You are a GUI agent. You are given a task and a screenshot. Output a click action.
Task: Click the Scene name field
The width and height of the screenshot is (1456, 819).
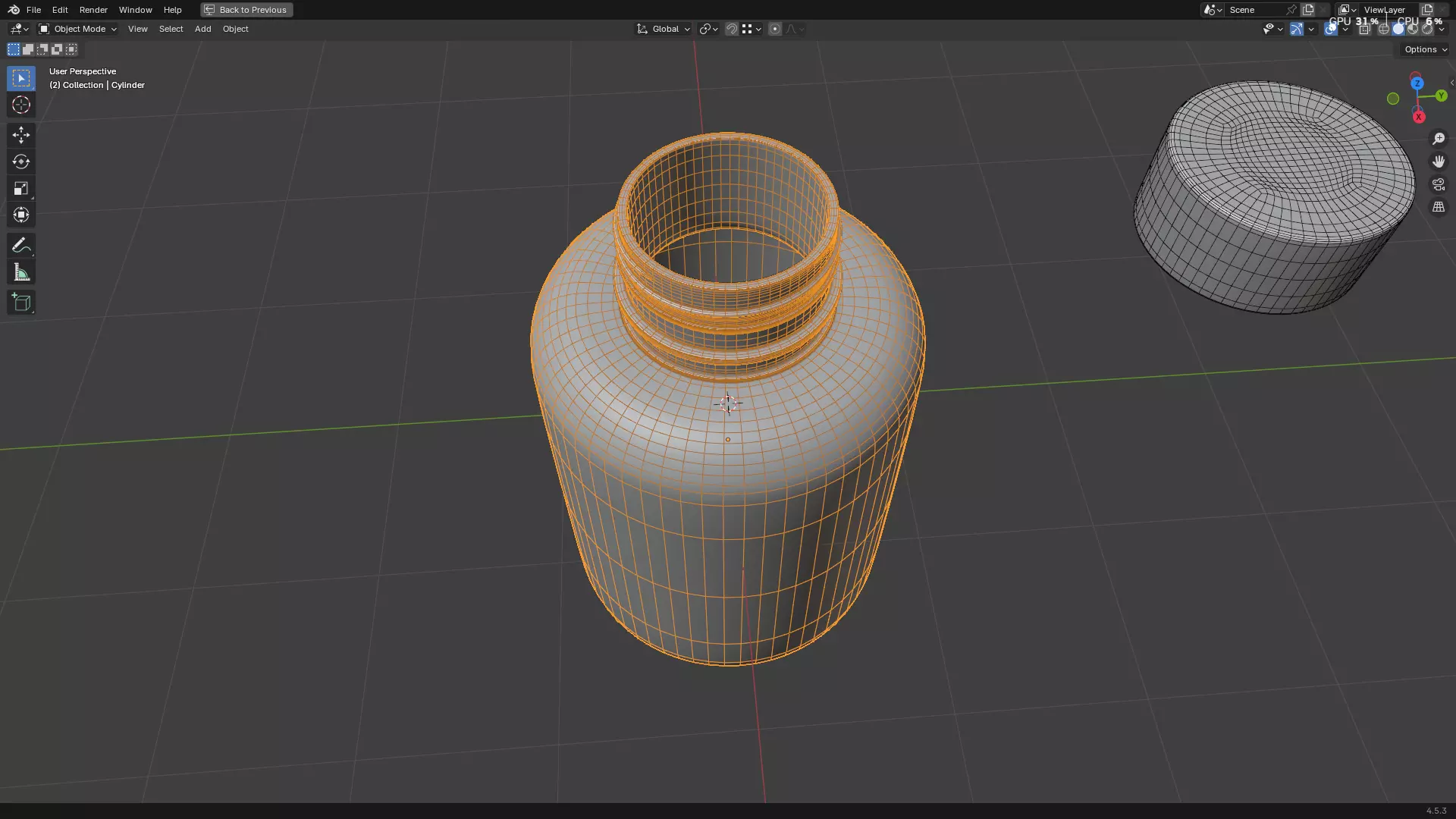1253,10
